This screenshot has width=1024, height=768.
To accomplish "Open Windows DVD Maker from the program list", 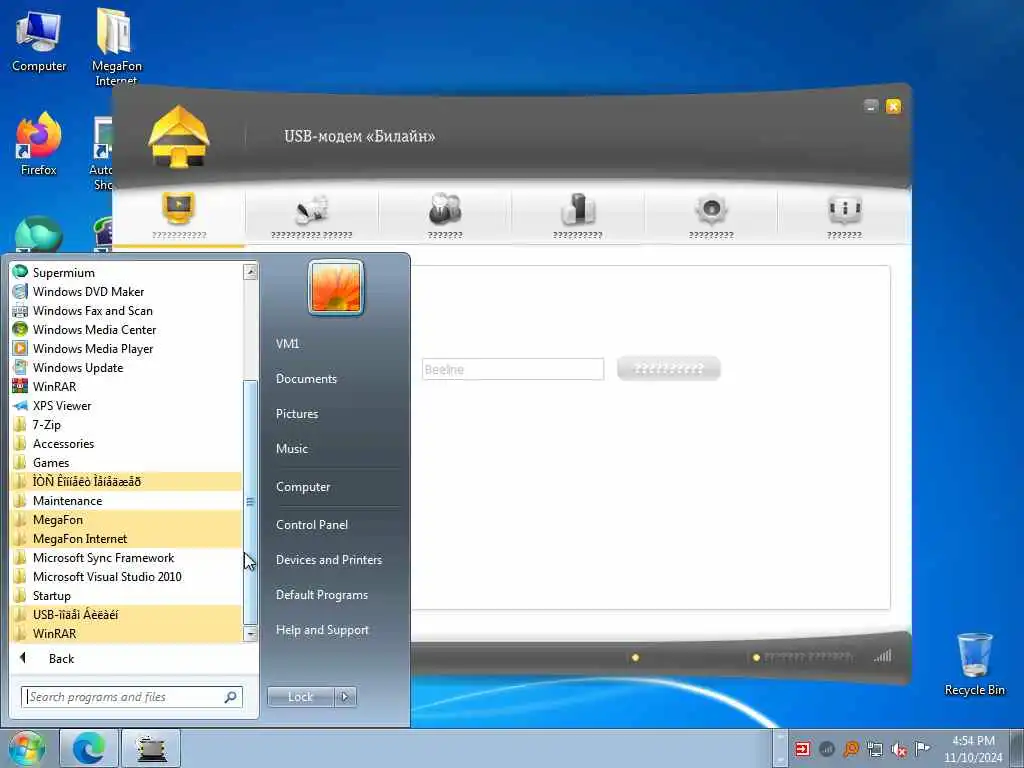I will 126,291.
